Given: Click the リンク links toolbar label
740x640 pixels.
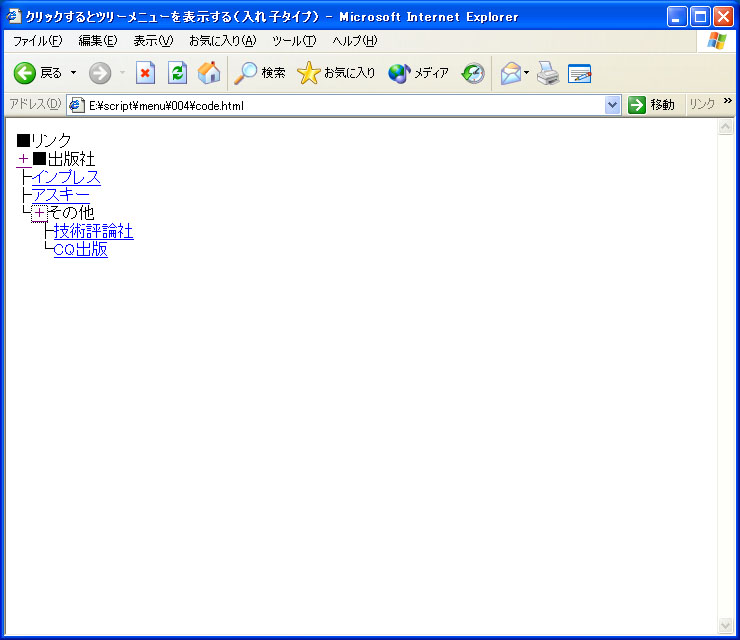Looking at the screenshot, I should point(702,104).
